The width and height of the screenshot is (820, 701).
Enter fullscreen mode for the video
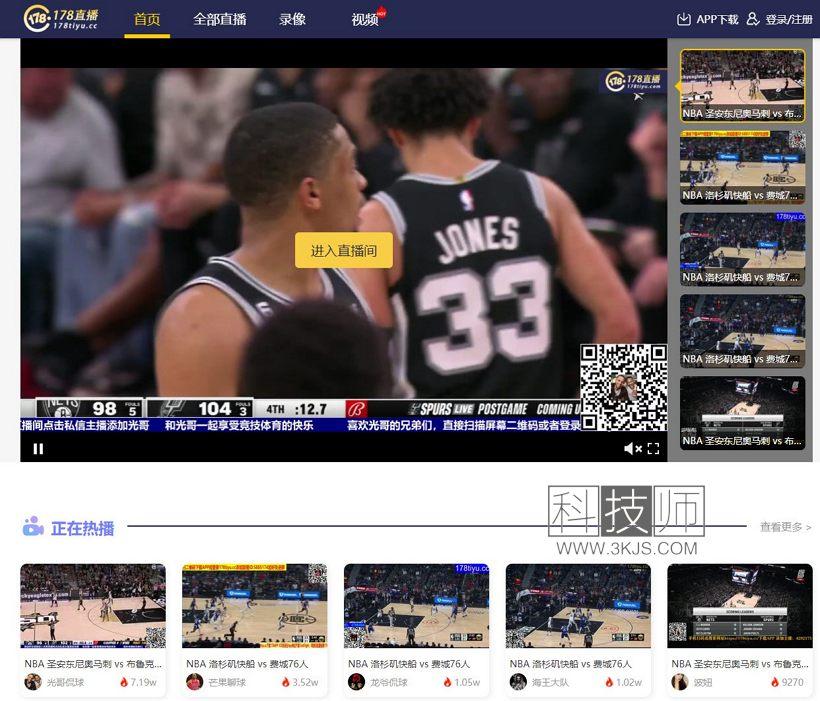coord(653,448)
